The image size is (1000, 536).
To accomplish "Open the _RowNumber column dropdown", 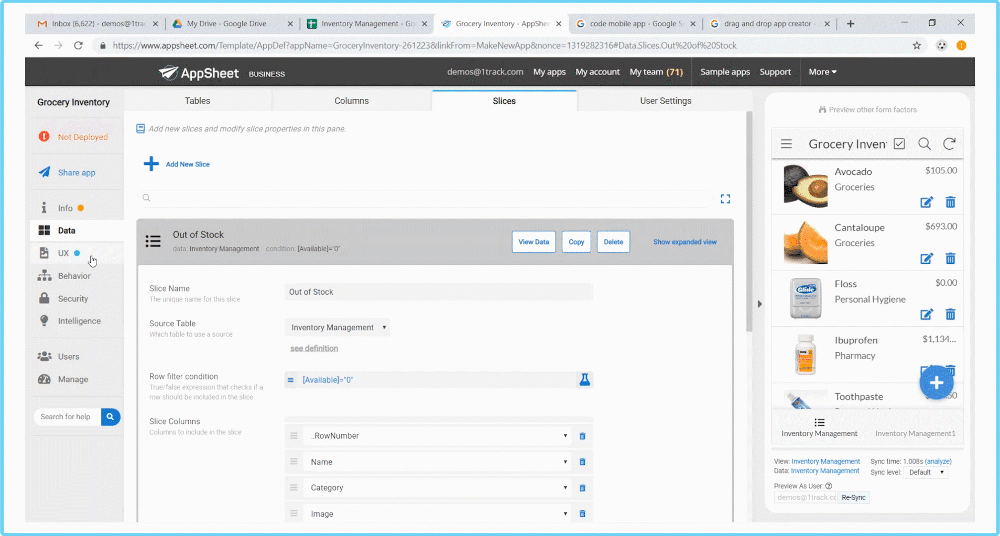I will coord(437,436).
